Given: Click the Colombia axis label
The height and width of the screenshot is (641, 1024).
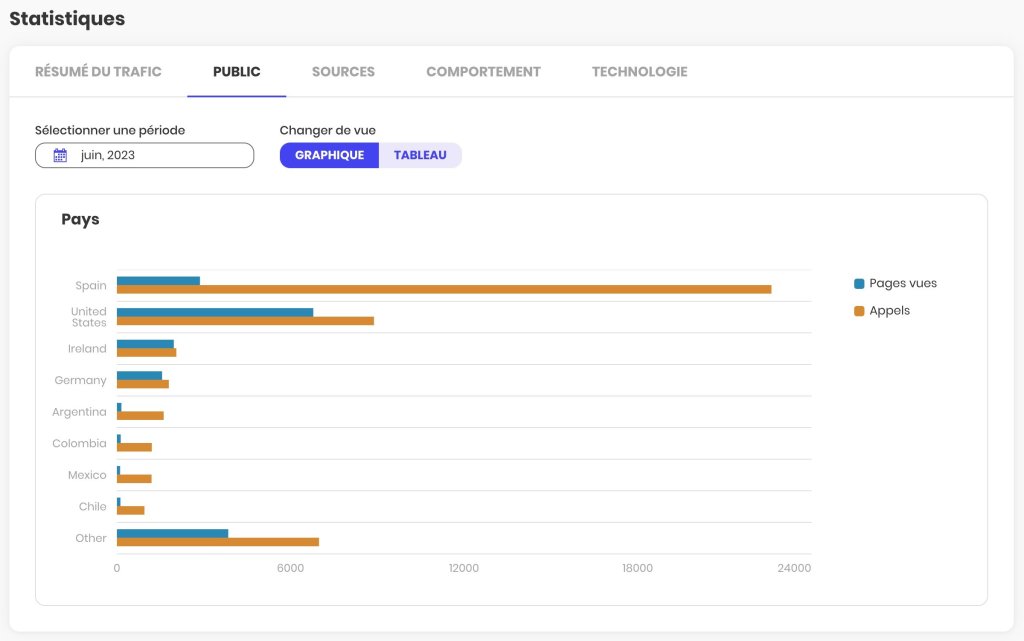Looking at the screenshot, I should click(x=79, y=443).
